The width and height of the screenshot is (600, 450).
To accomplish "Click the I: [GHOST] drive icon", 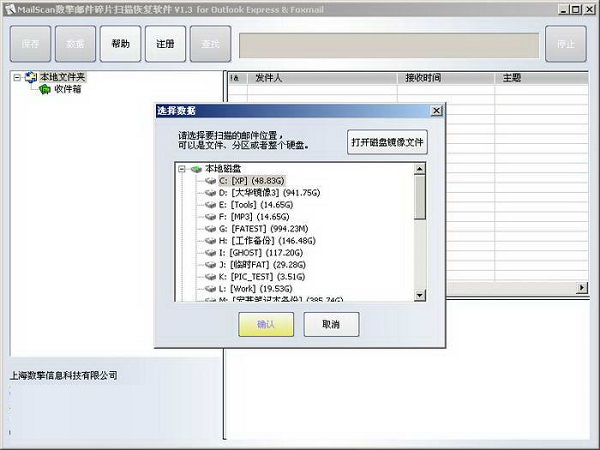I will point(209,252).
